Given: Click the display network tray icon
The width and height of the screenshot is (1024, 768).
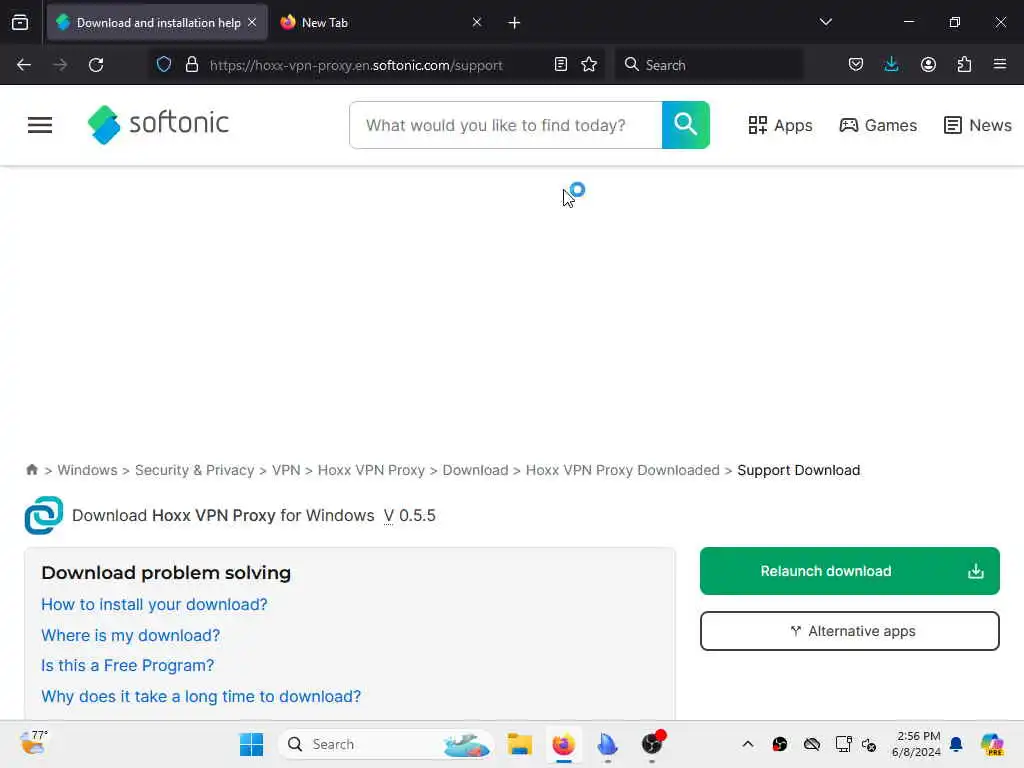Looking at the screenshot, I should click(x=843, y=744).
